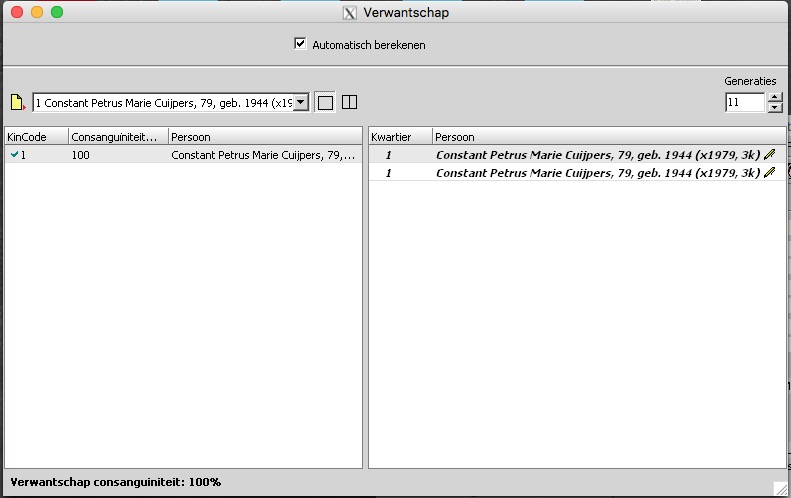Click the yellow document icon beside person selector

(x=17, y=102)
